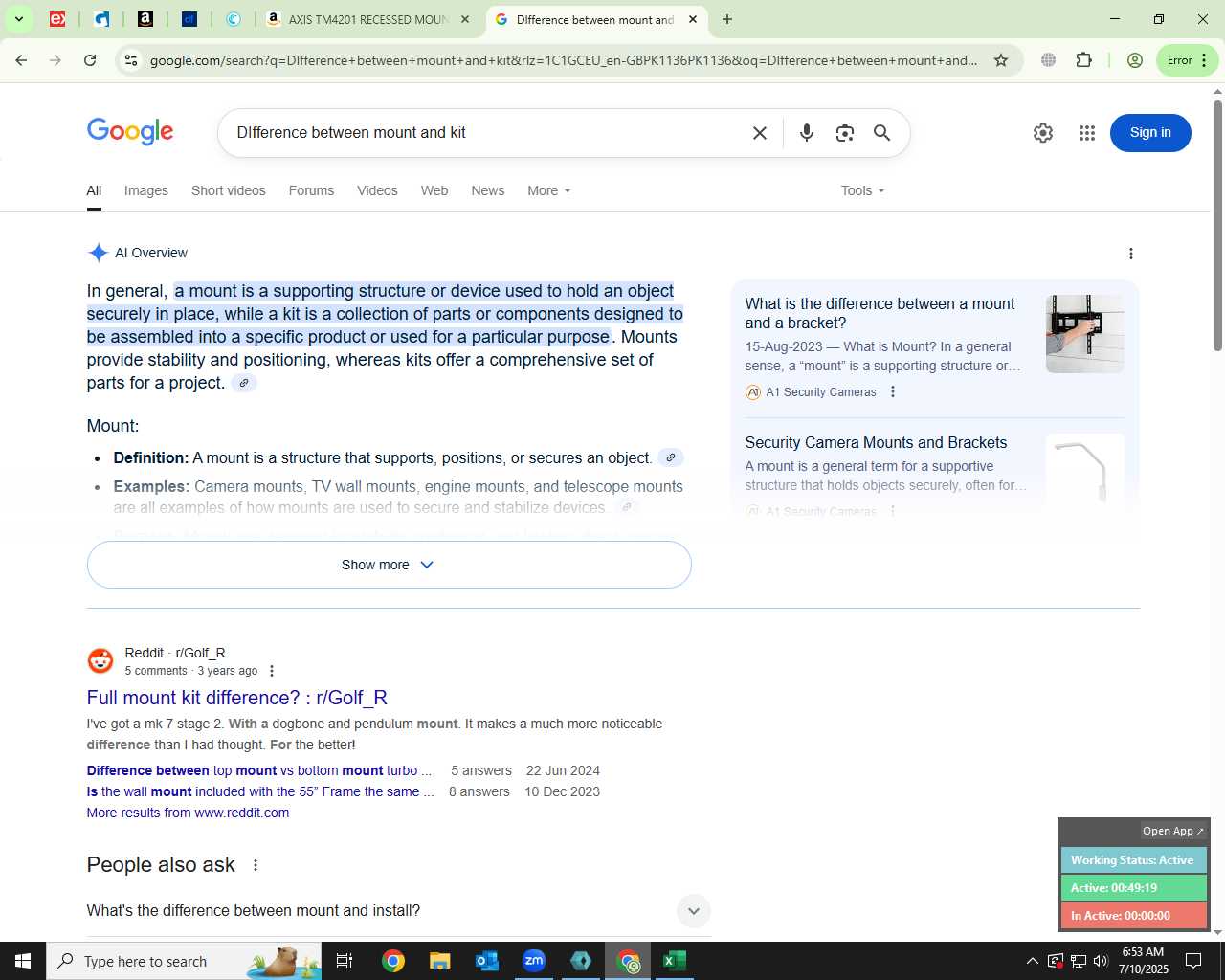
Task: Open Windows Start menu
Action: pyautogui.click(x=23, y=961)
